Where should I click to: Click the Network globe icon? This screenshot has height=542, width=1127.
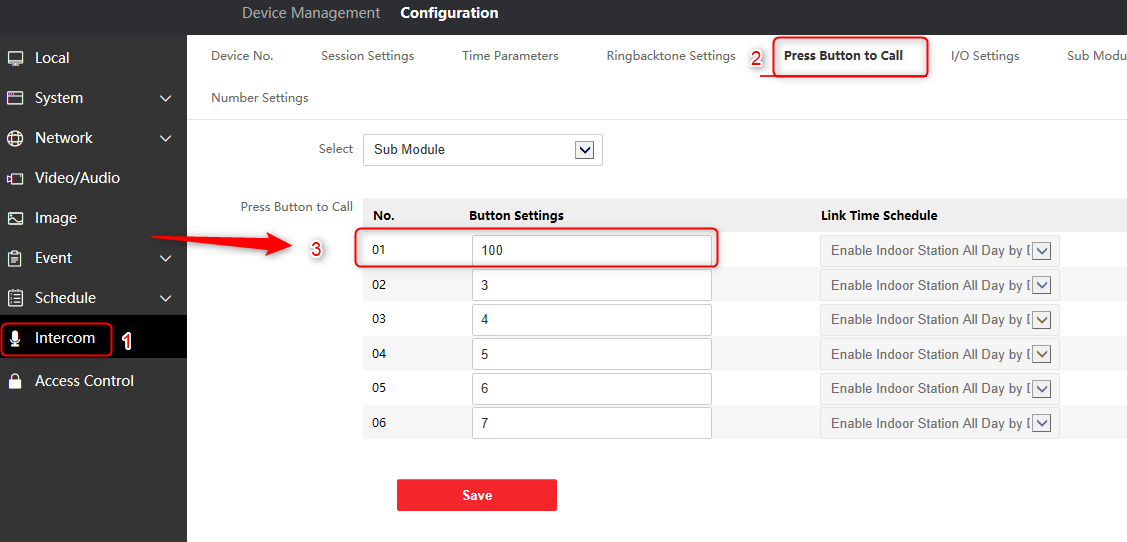point(15,138)
